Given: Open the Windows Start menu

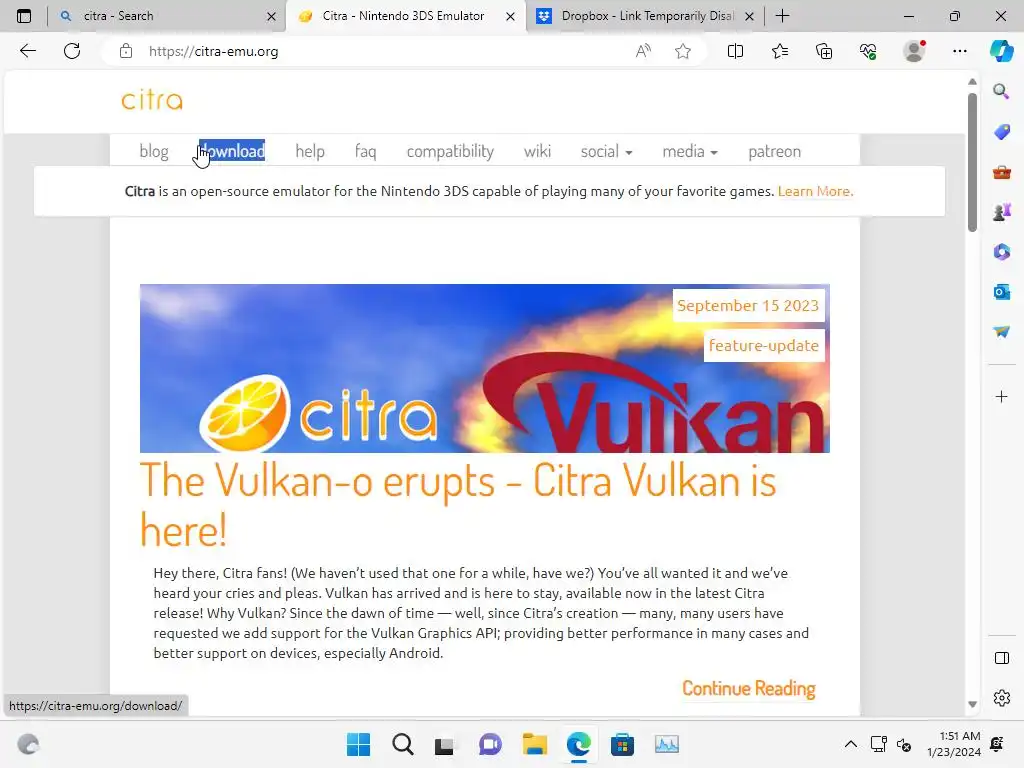Looking at the screenshot, I should (x=358, y=744).
